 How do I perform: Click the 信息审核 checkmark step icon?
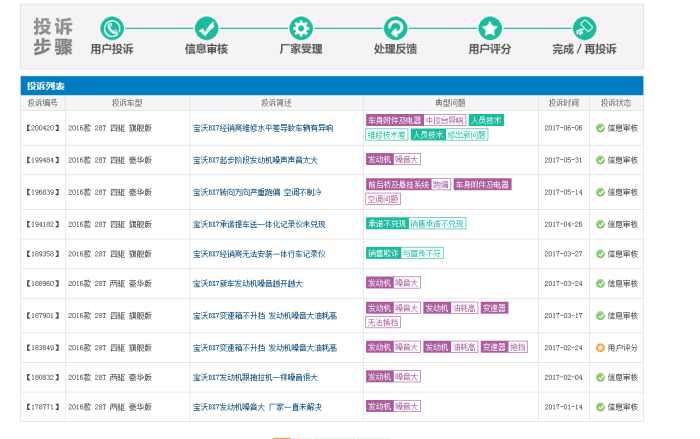pyautogui.click(x=207, y=29)
